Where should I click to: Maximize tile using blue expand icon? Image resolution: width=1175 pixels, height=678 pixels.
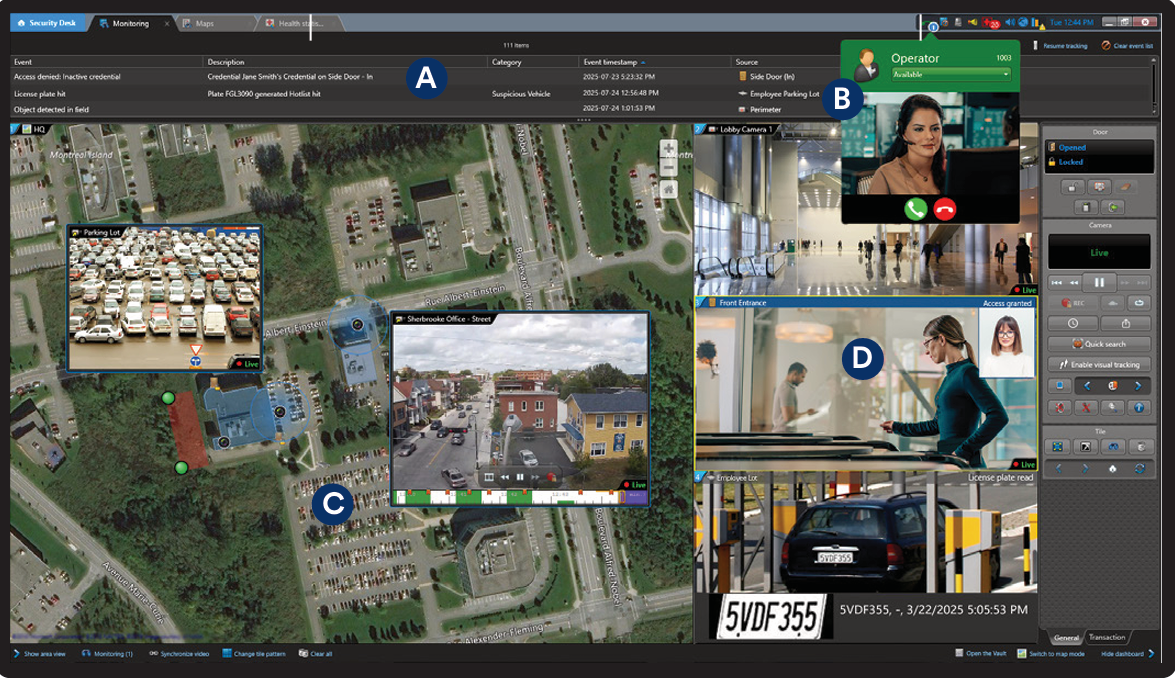(1058, 447)
